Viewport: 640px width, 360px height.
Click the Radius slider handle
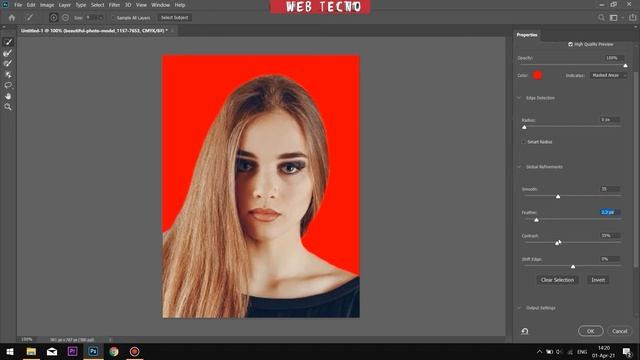(x=524, y=127)
